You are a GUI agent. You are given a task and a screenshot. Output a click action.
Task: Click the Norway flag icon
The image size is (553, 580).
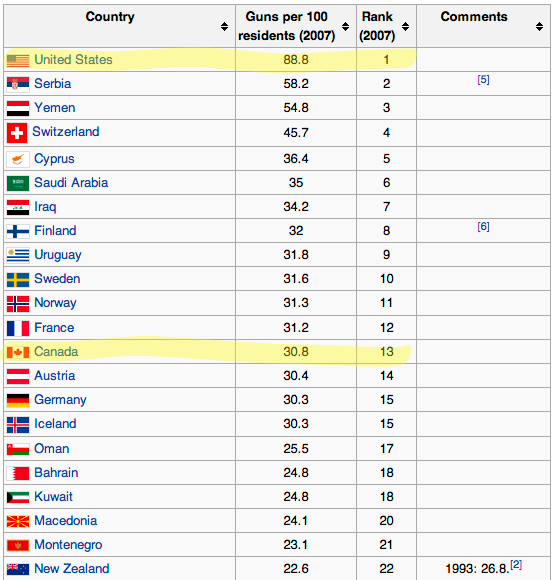pyautogui.click(x=18, y=304)
